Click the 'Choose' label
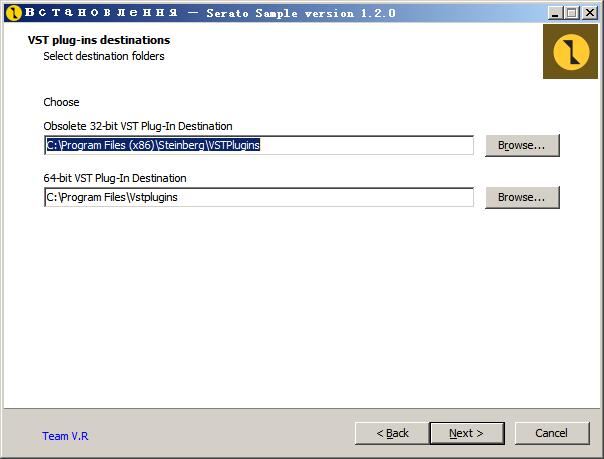 (61, 102)
